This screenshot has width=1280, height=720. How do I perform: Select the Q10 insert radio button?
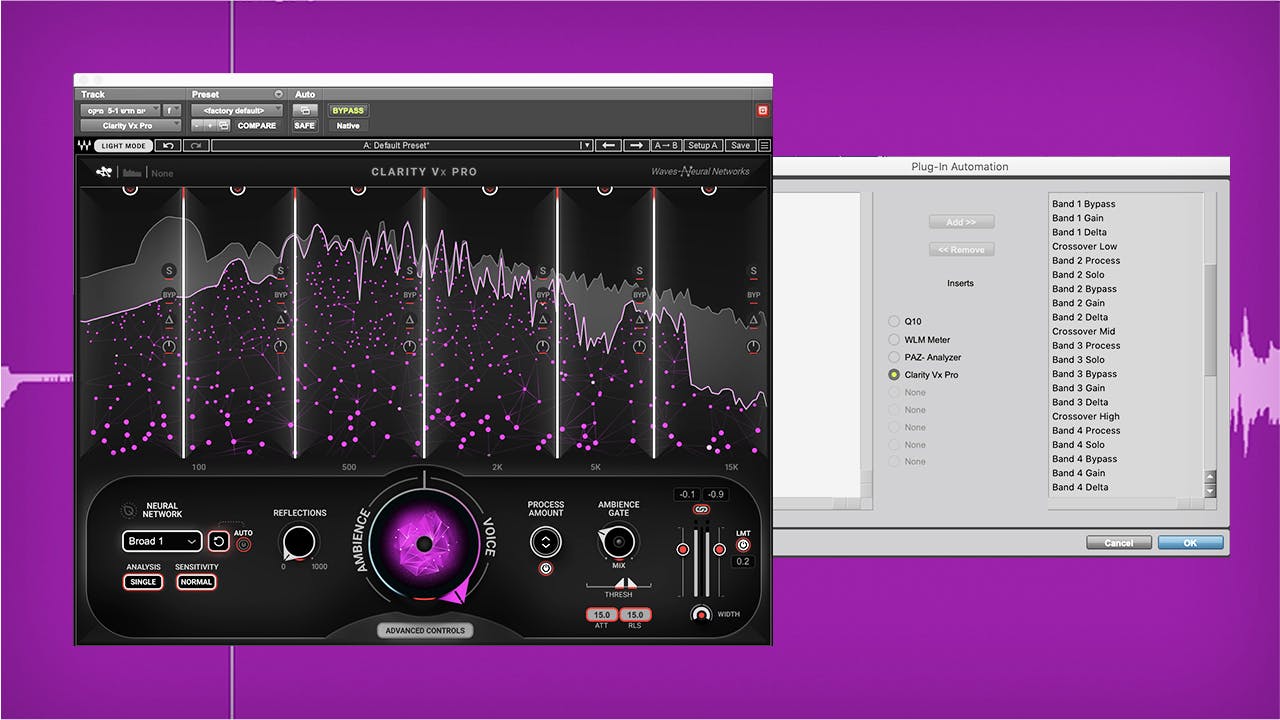(x=894, y=322)
